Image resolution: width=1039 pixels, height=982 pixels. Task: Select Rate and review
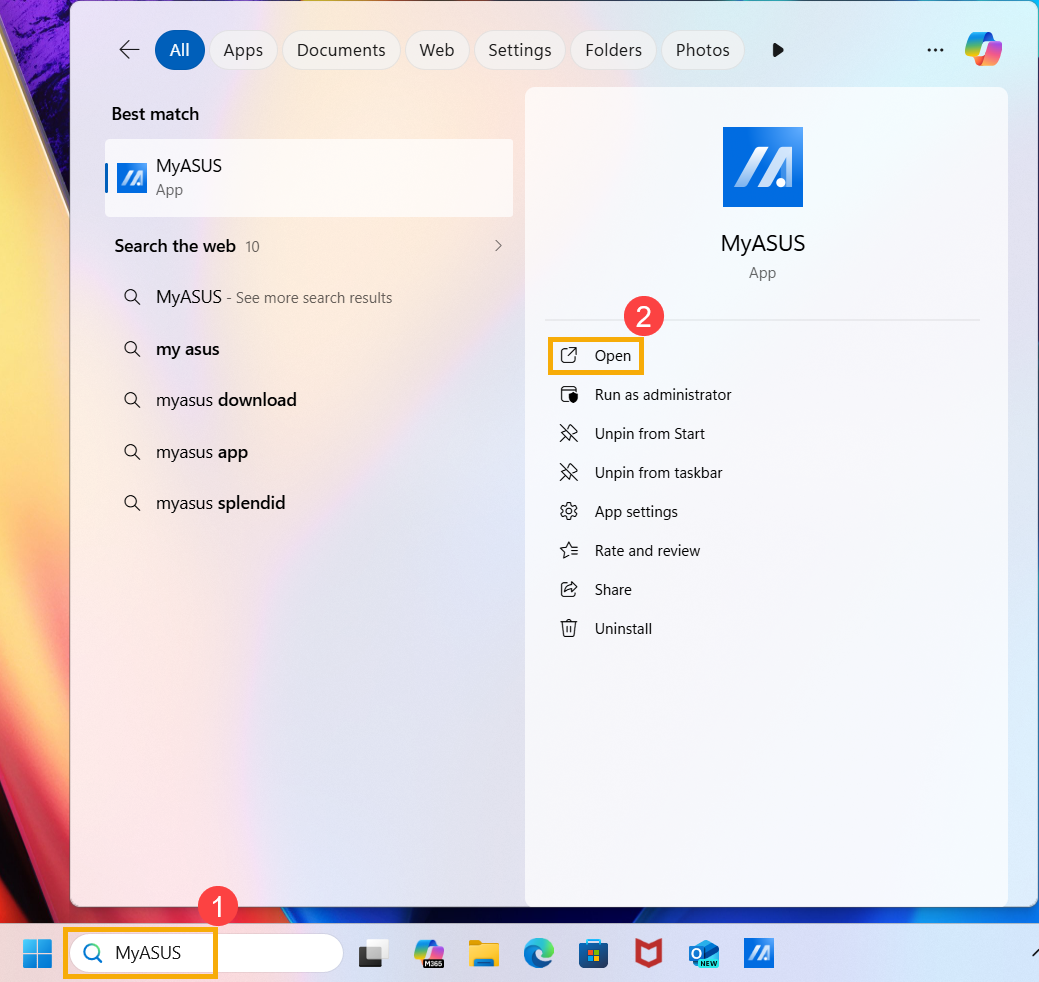[x=630, y=551]
